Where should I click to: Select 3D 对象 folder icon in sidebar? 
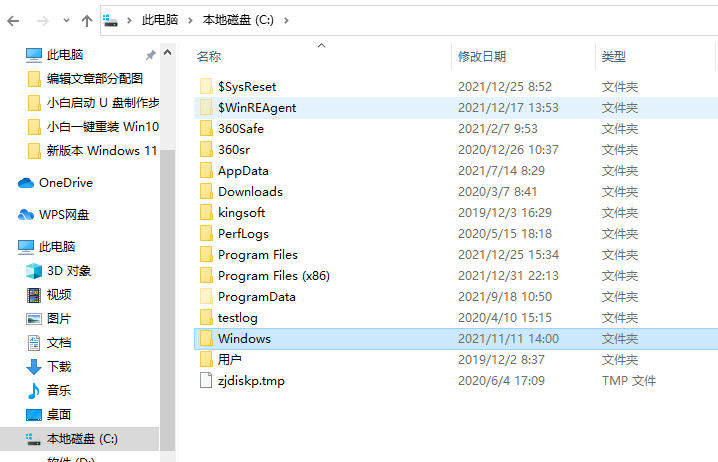[34, 270]
